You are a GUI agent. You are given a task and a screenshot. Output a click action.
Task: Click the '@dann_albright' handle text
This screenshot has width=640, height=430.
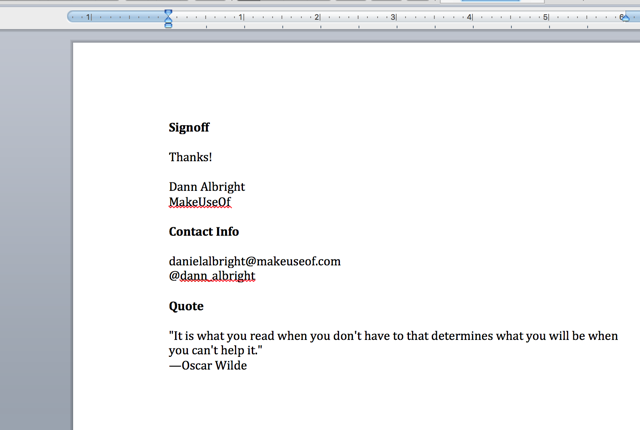coord(212,276)
